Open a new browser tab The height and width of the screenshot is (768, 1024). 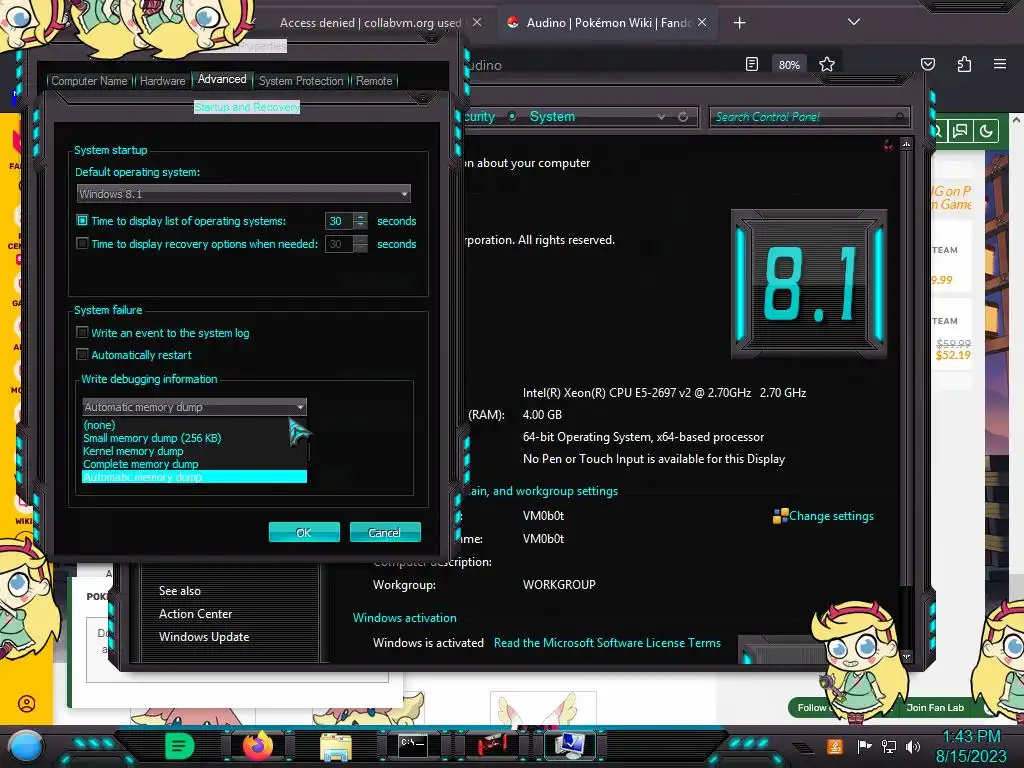[739, 23]
